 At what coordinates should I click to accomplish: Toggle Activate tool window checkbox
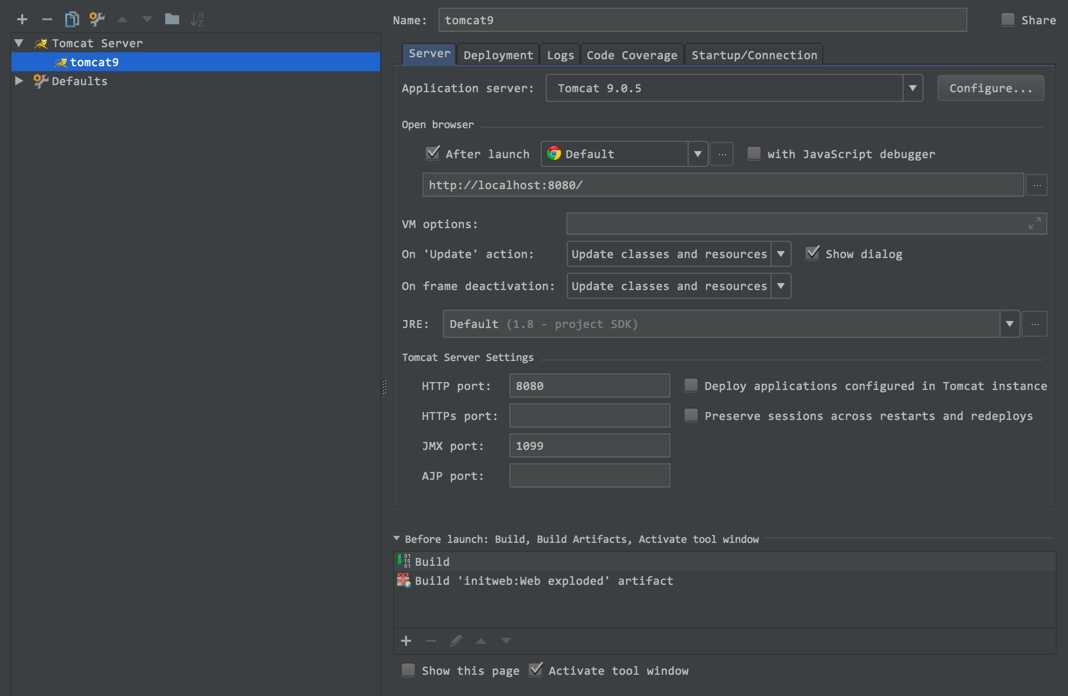click(x=535, y=669)
